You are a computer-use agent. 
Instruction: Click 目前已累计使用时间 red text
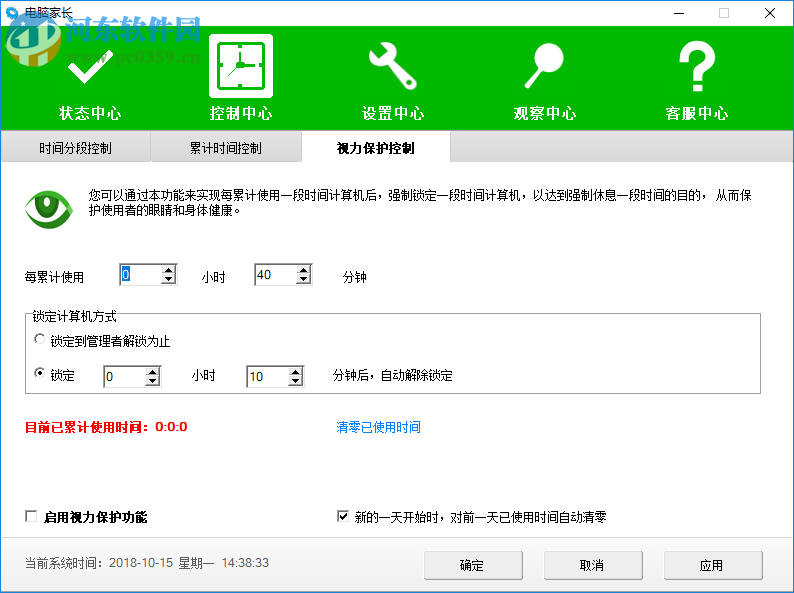coord(106,427)
